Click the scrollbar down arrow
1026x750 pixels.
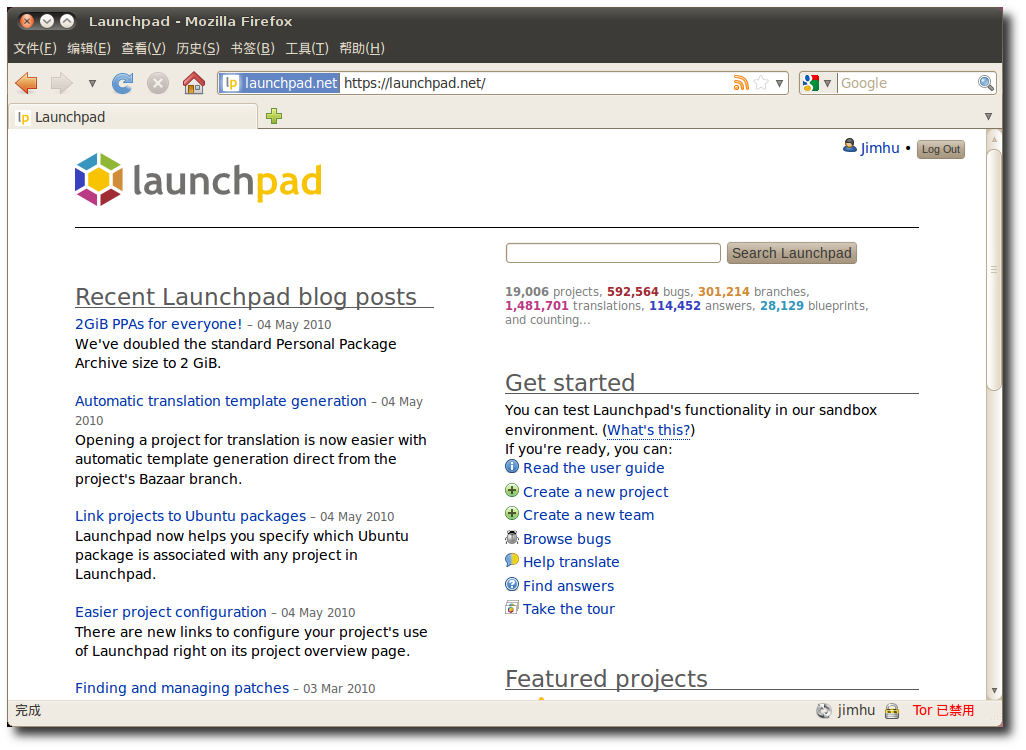tap(994, 690)
